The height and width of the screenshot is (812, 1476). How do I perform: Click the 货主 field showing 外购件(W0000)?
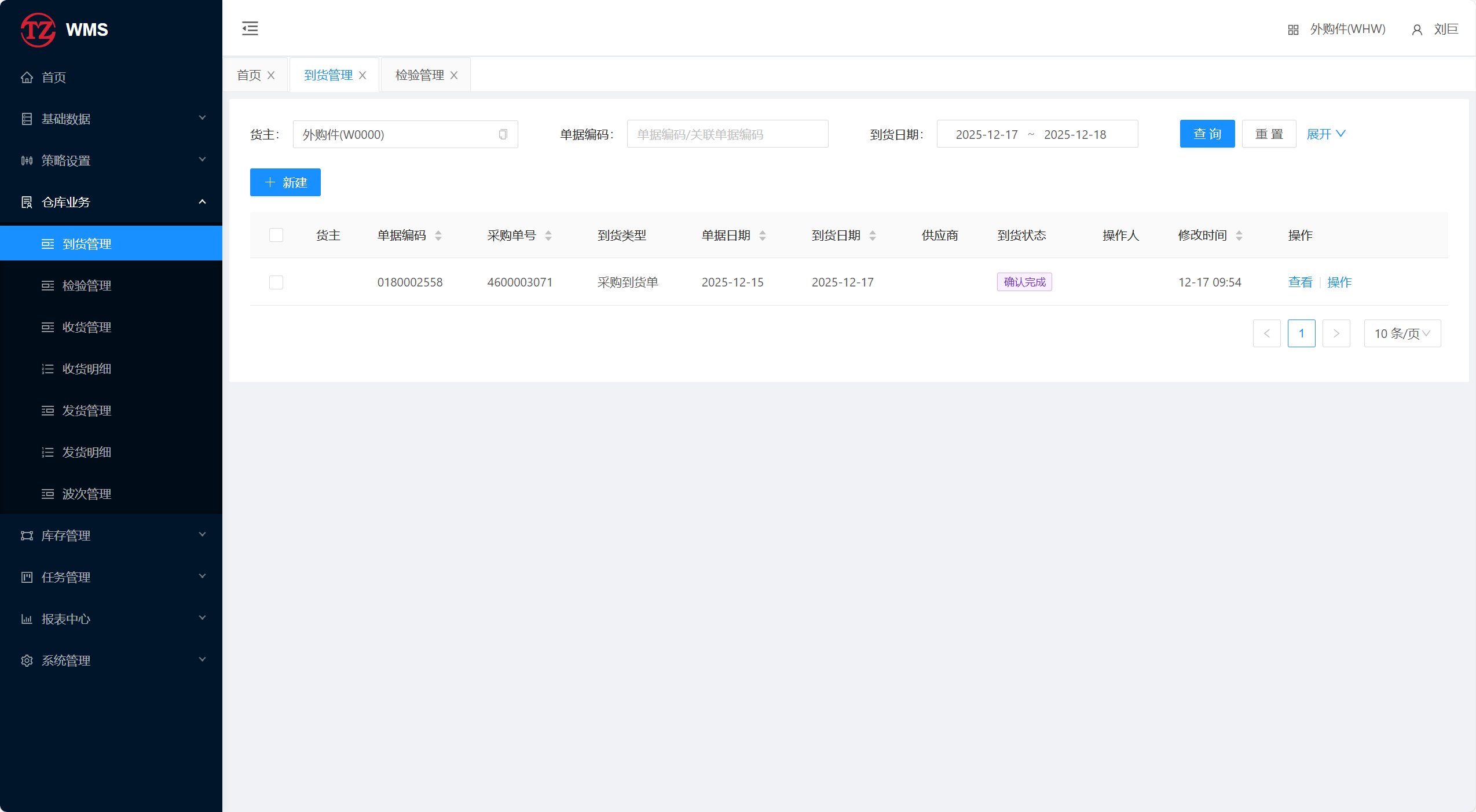[x=405, y=134]
